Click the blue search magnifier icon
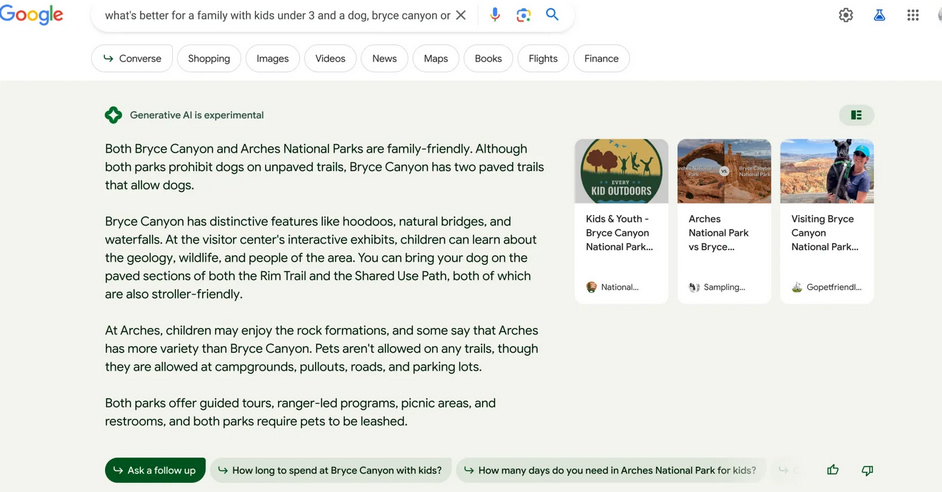This screenshot has height=492, width=942. coord(552,15)
